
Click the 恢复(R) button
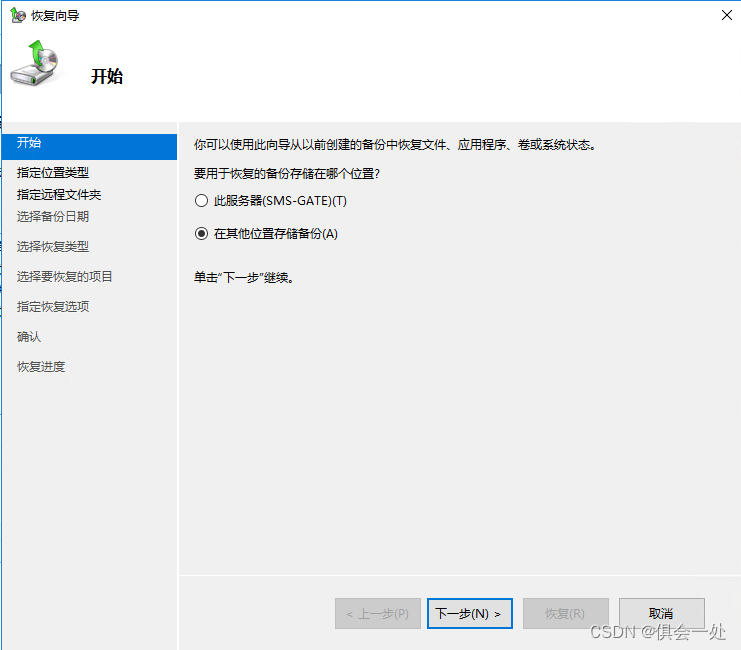pyautogui.click(x=565, y=614)
